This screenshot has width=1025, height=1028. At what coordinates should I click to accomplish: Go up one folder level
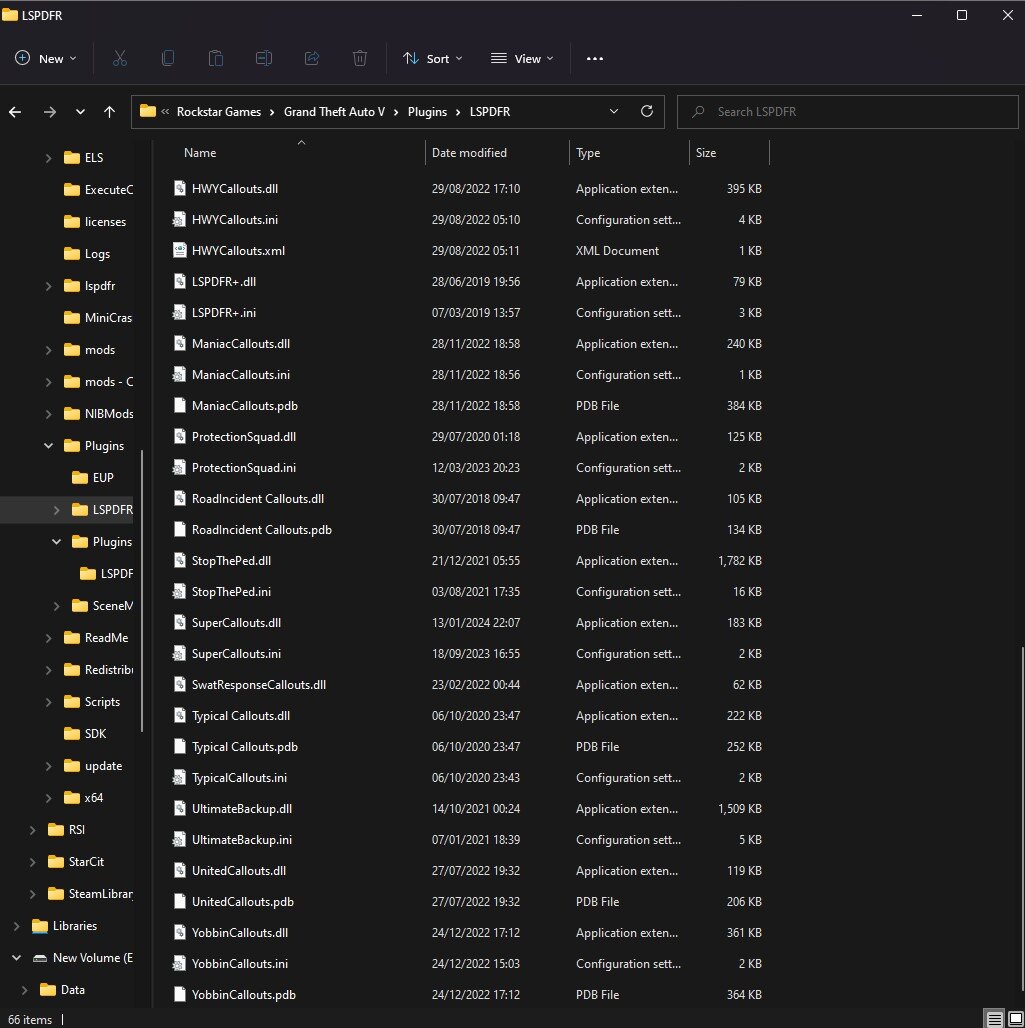tap(111, 112)
